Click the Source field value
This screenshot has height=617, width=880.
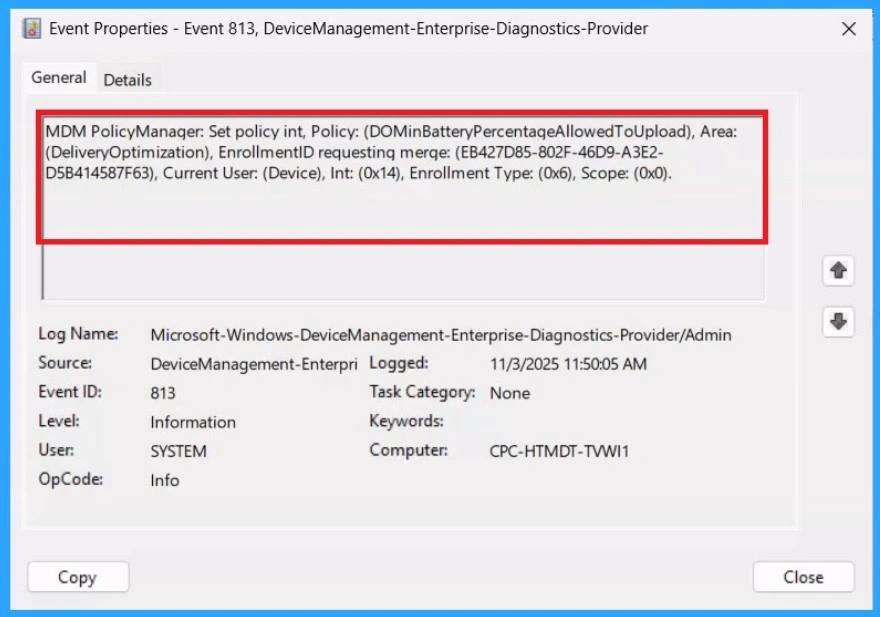pyautogui.click(x=253, y=363)
